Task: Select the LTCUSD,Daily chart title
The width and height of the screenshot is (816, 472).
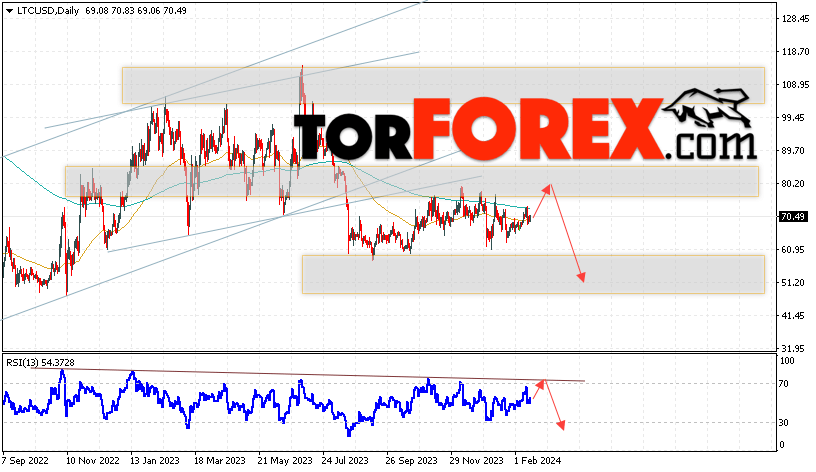Action: [x=48, y=10]
